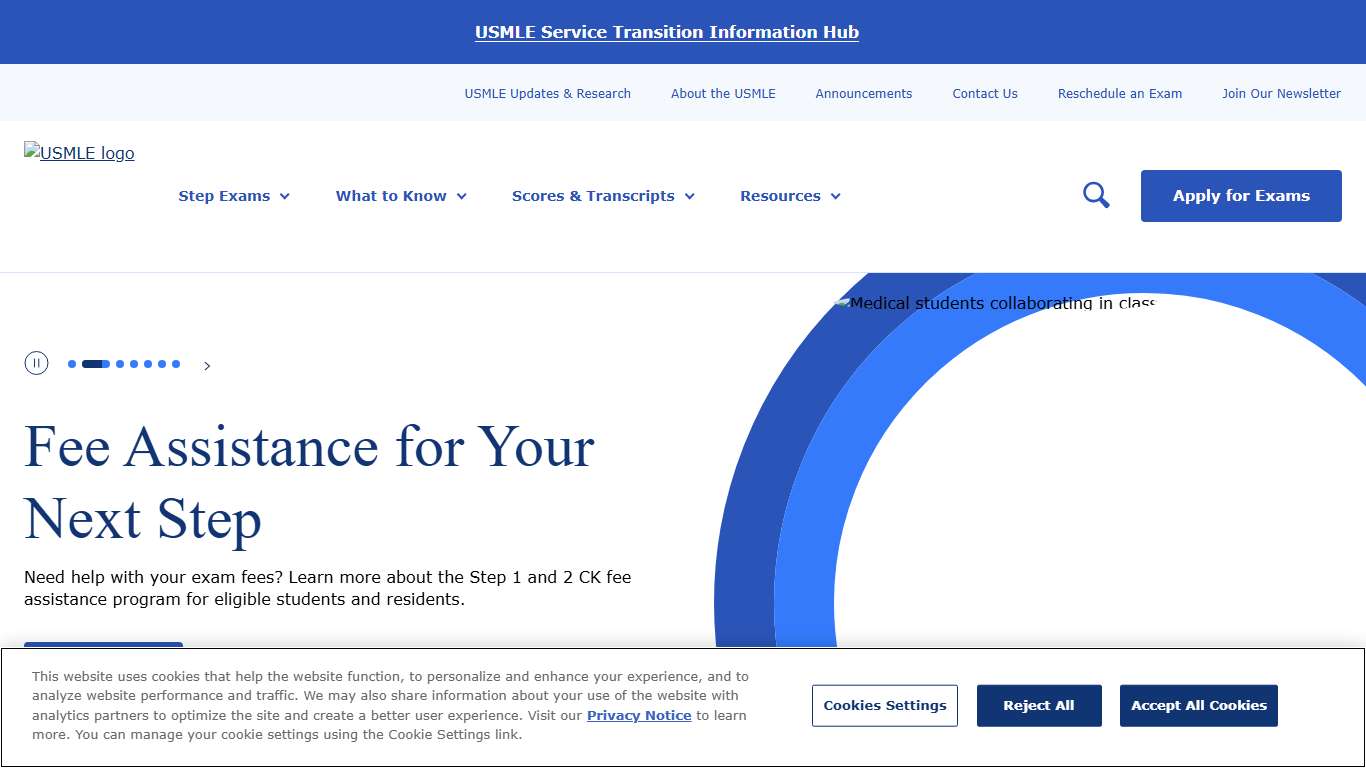Reject all website cookies
Image resolution: width=1366 pixels, height=768 pixels.
[1039, 705]
